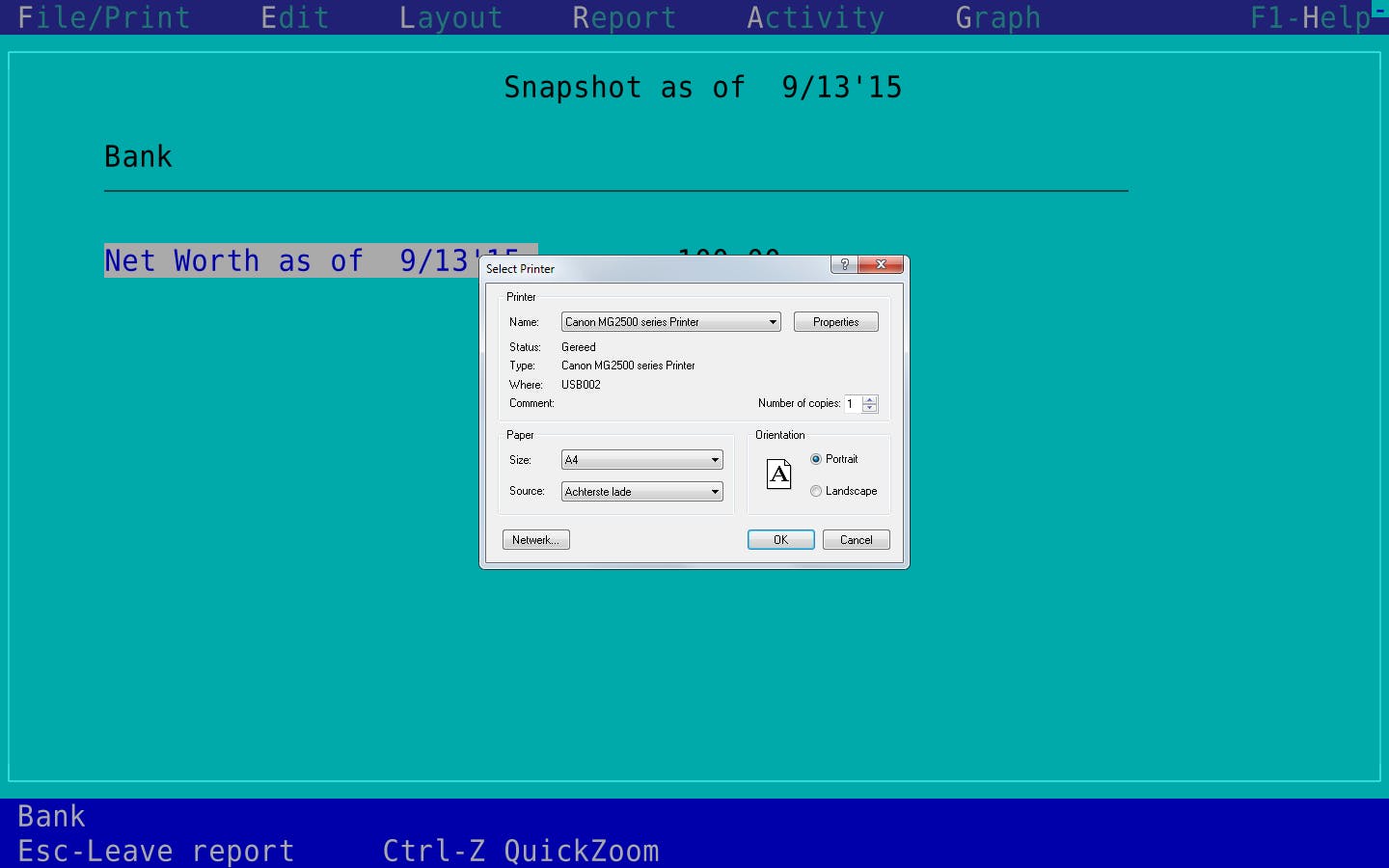Increase number of copies with up arrow
This screenshot has height=868, width=1389.
(870, 399)
